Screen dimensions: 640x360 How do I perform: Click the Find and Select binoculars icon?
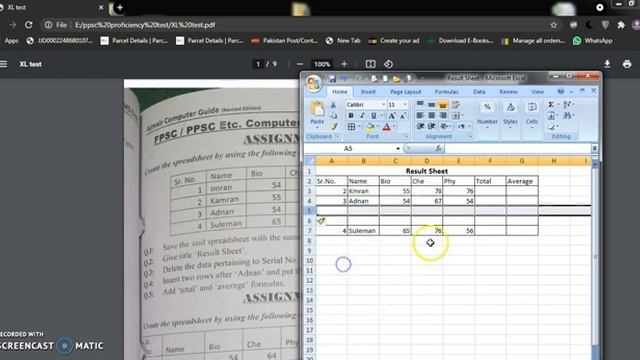tap(567, 116)
